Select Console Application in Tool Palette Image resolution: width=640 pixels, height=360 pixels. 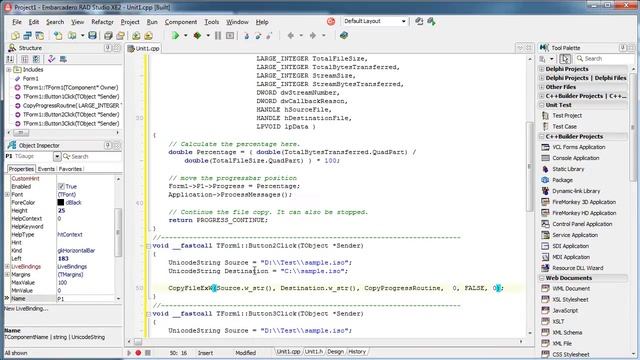(x=576, y=158)
